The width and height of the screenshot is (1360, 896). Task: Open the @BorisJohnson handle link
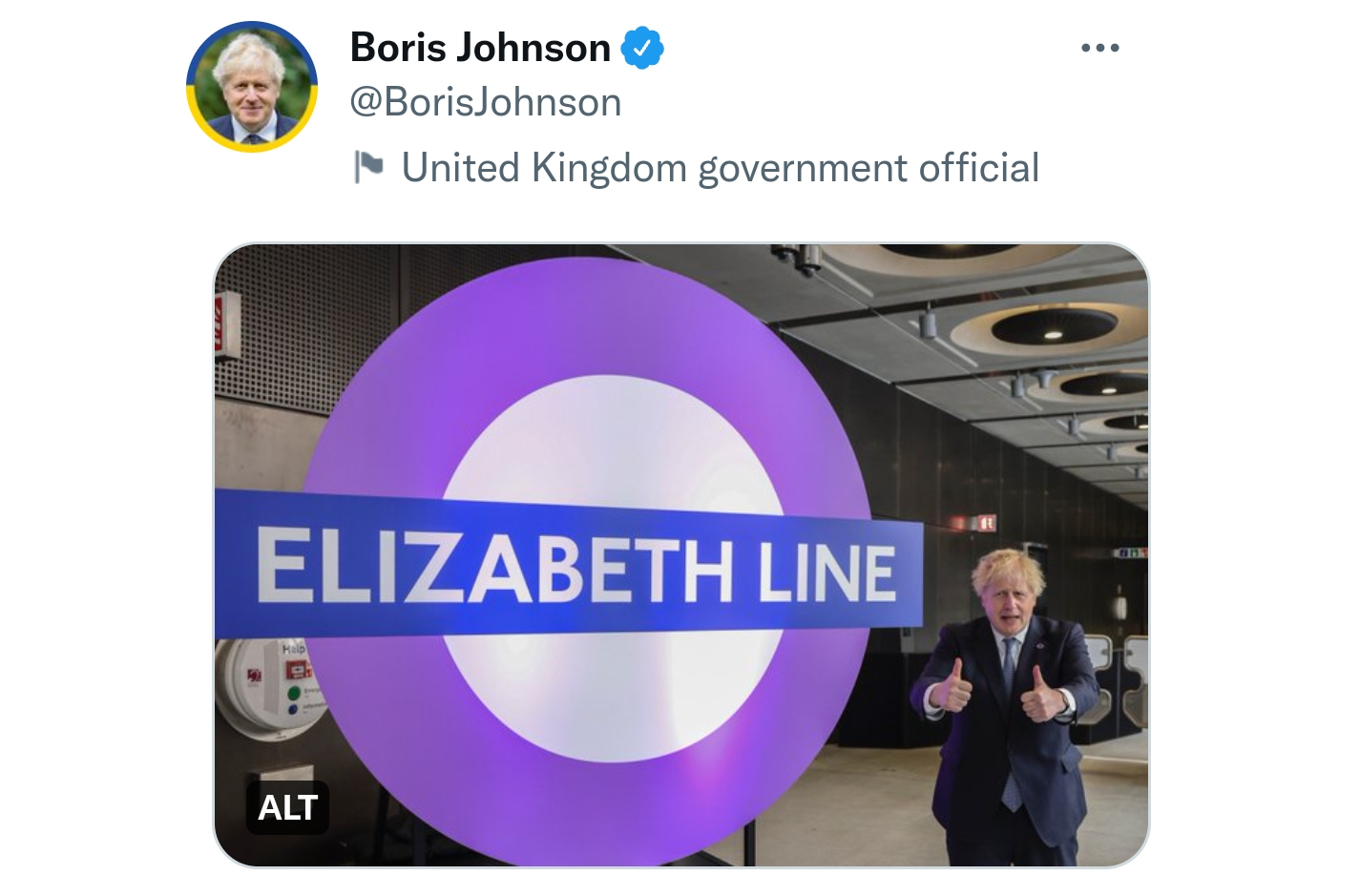[486, 102]
